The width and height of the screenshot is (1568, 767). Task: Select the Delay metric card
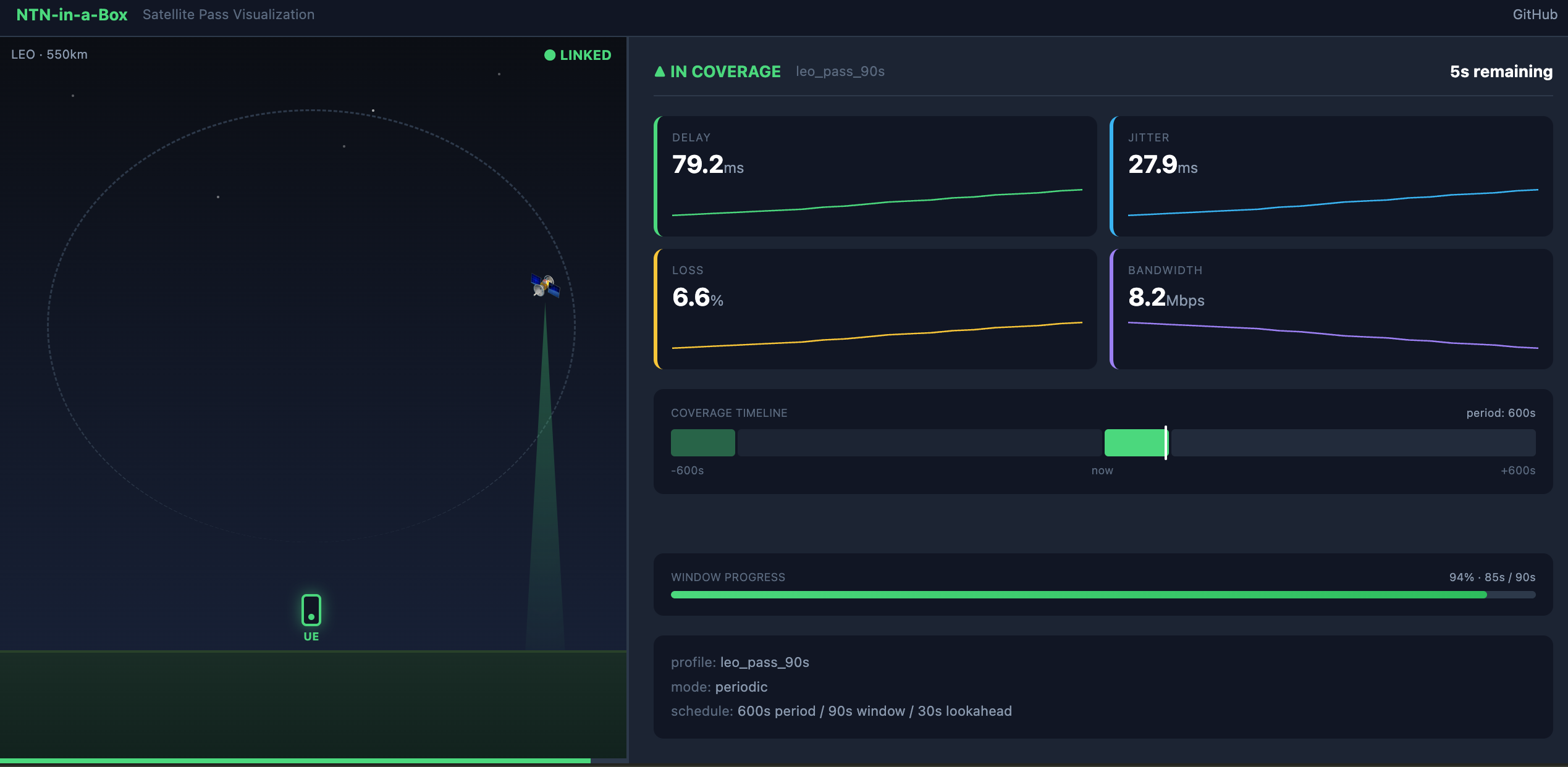click(875, 176)
